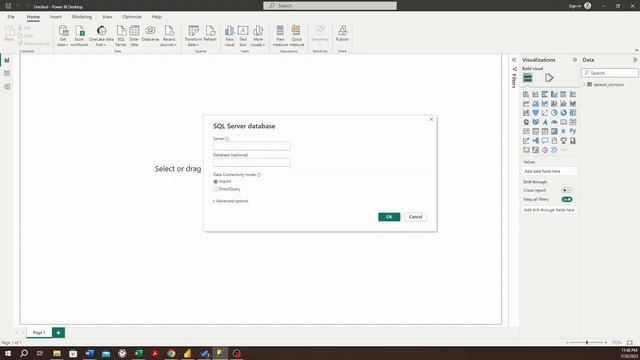Viewport: 640px width, 360px height.
Task: Insert a Text box from ribbon
Action: (x=243, y=36)
